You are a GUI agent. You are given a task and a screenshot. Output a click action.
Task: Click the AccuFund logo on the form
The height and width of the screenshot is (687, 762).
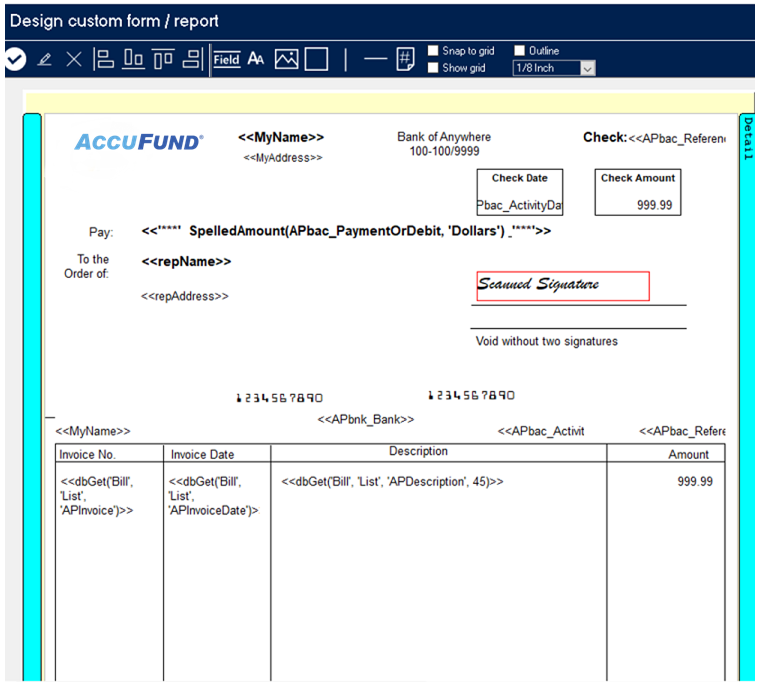(139, 142)
